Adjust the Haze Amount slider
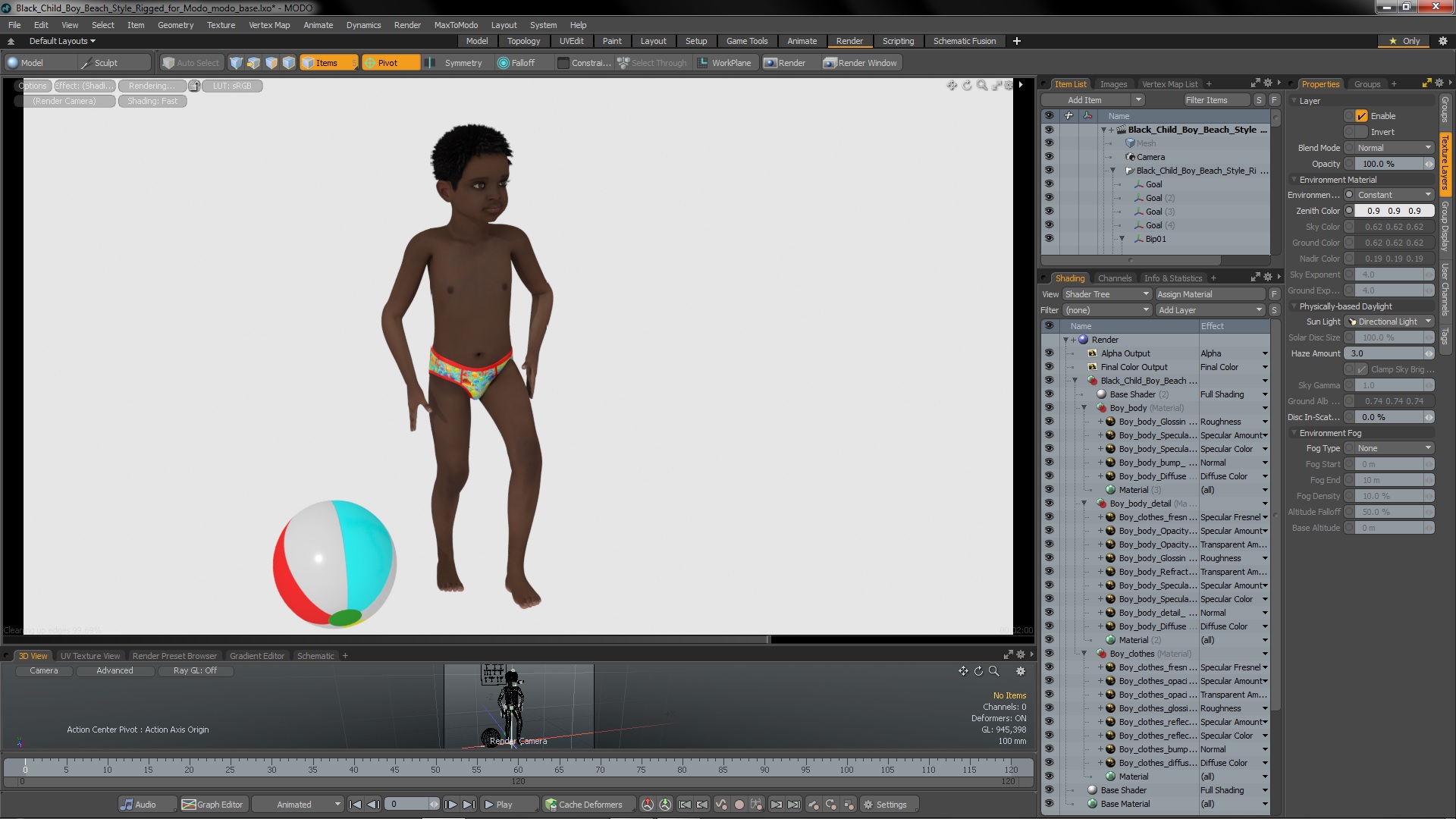Screen dimensions: 1456x819 pyautogui.click(x=1389, y=353)
